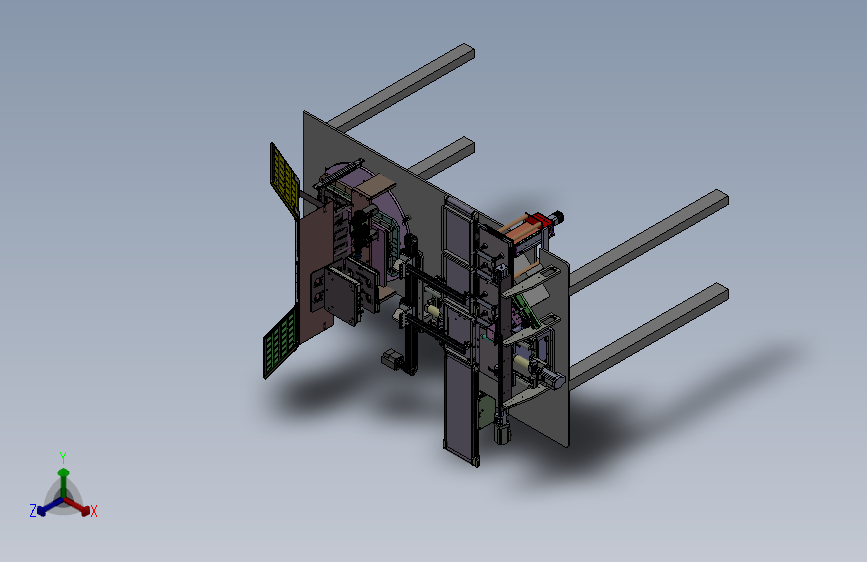This screenshot has width=867, height=562.
Task: Select the brown rectangular plate beside the yellow panel
Action: [316, 274]
